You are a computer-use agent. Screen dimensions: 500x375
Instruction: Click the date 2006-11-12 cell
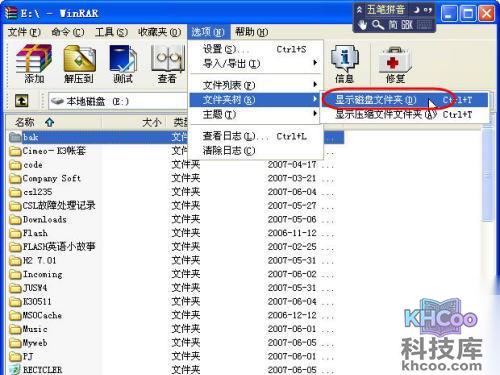[292, 233]
